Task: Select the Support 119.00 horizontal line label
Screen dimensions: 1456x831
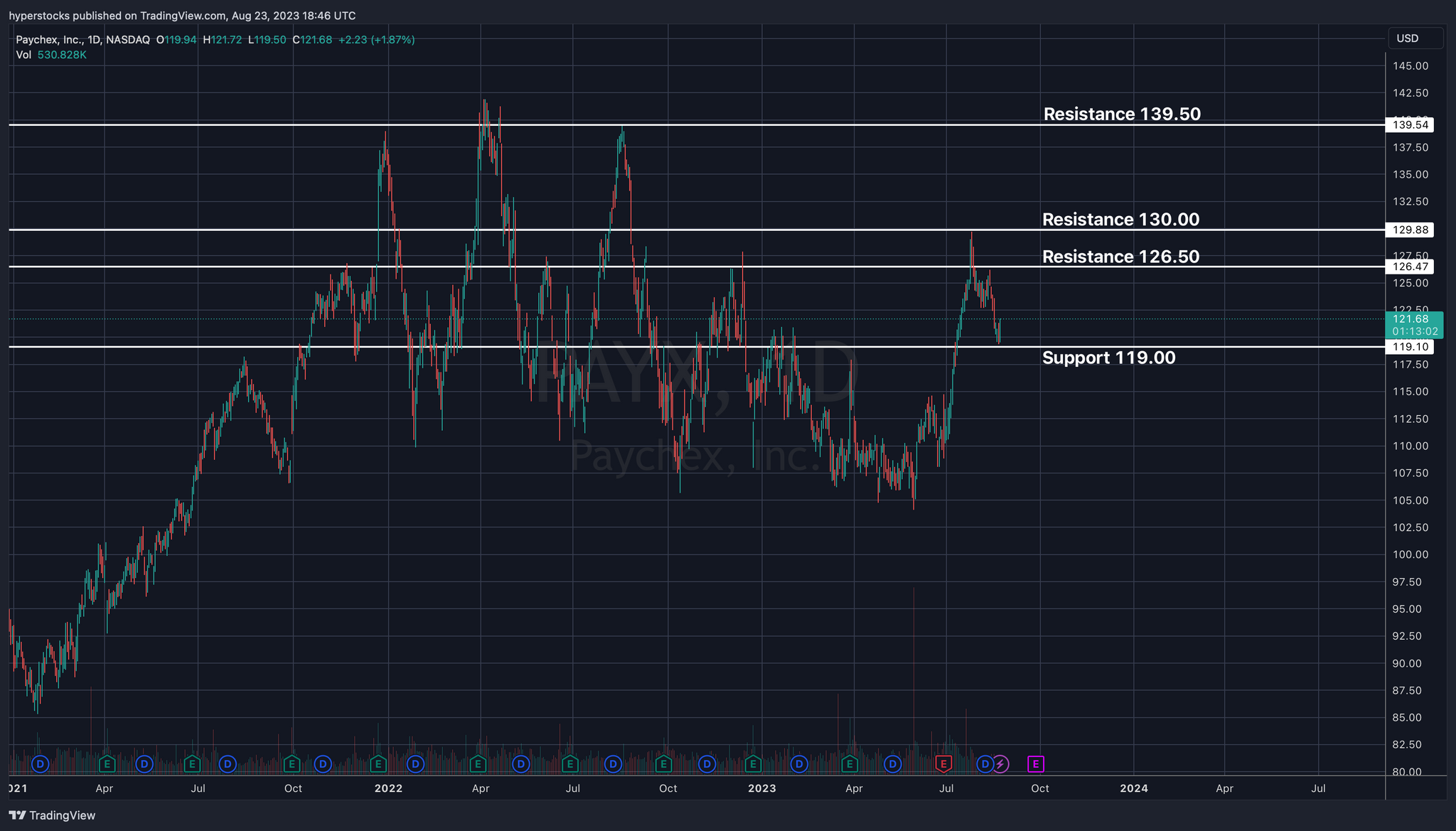Action: (1109, 358)
